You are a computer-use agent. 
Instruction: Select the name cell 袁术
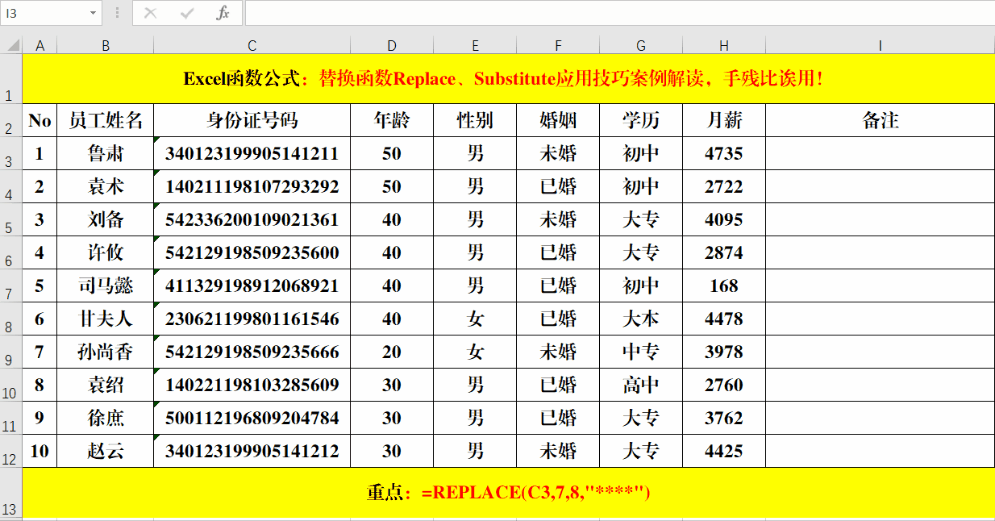coord(105,187)
